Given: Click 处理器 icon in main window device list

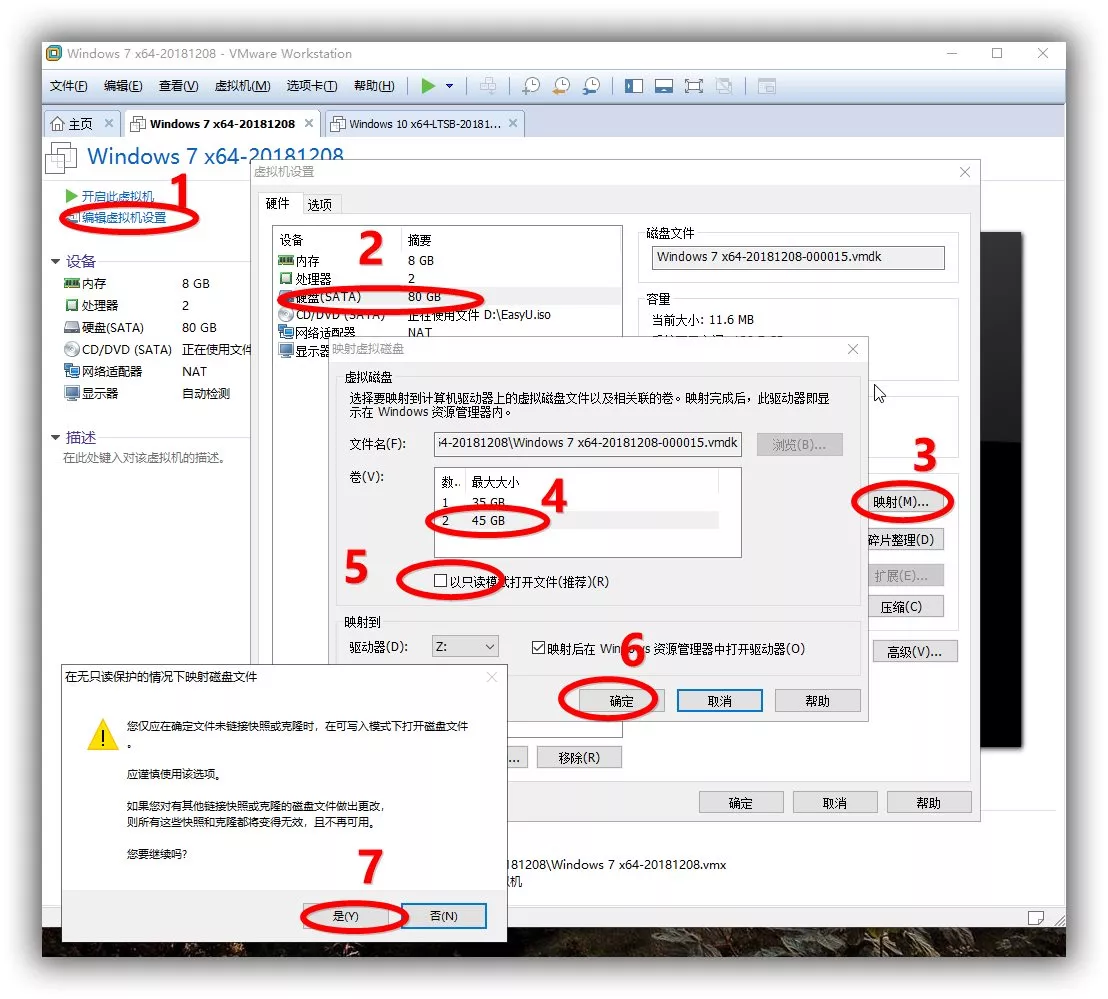Looking at the screenshot, I should pyautogui.click(x=72, y=305).
